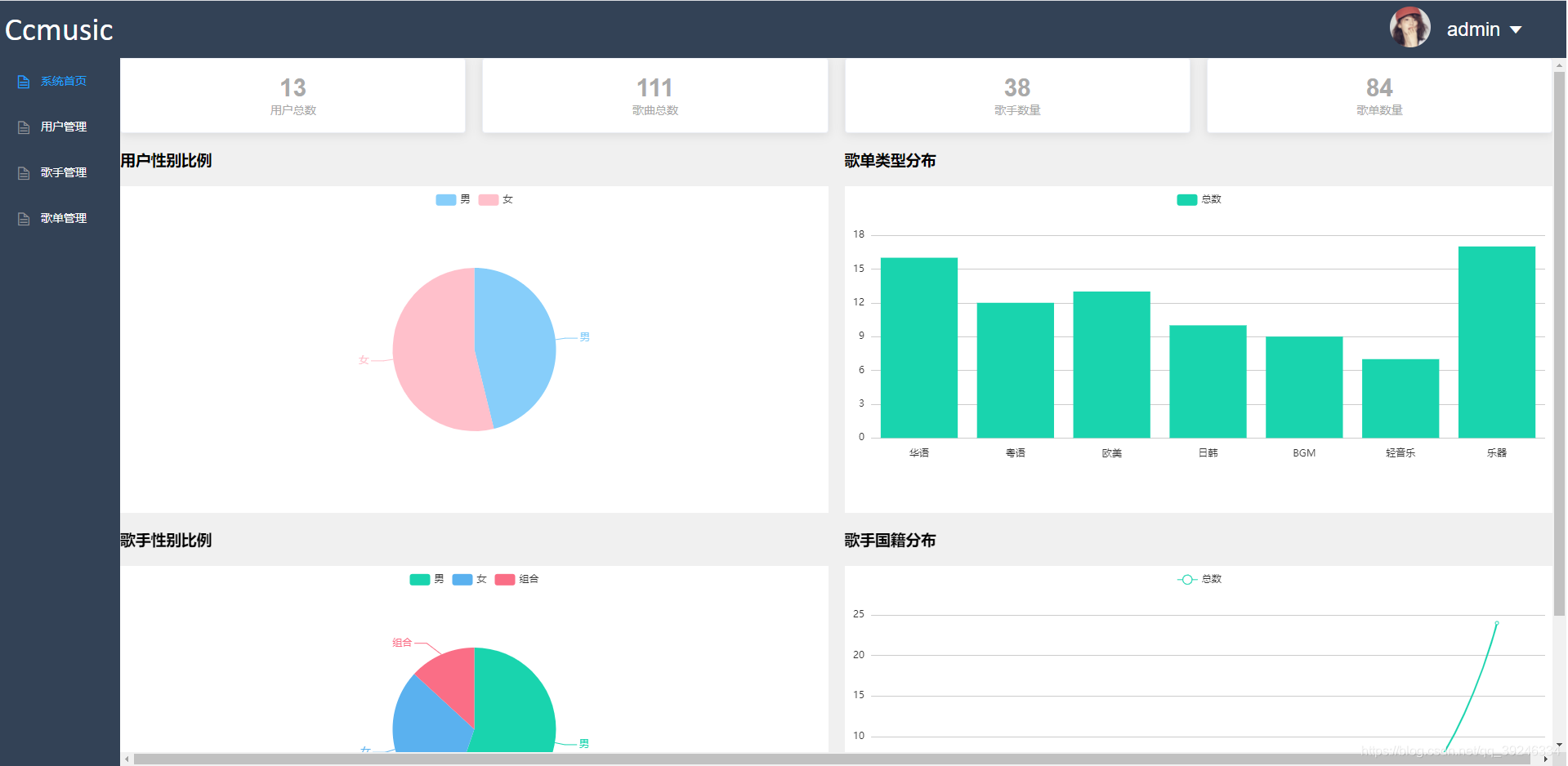Click the scroll-down arrow of vertical scrollbar
Viewport: 1568px width, 766px height.
1559,745
